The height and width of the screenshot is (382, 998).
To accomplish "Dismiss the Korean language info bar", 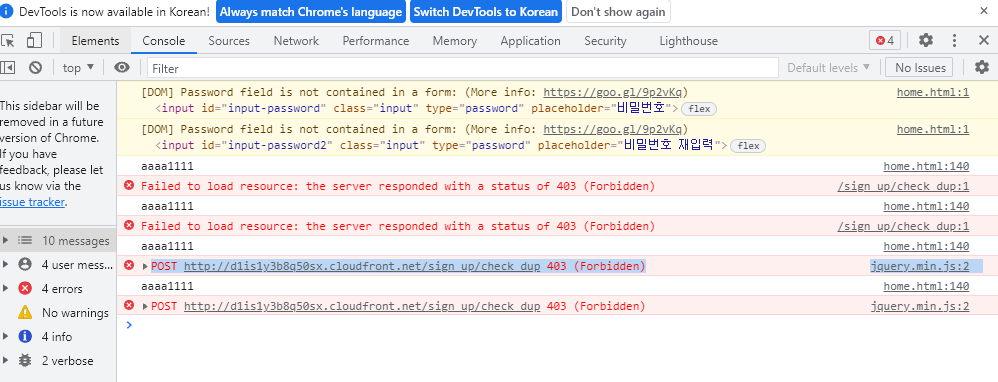I will [984, 11].
